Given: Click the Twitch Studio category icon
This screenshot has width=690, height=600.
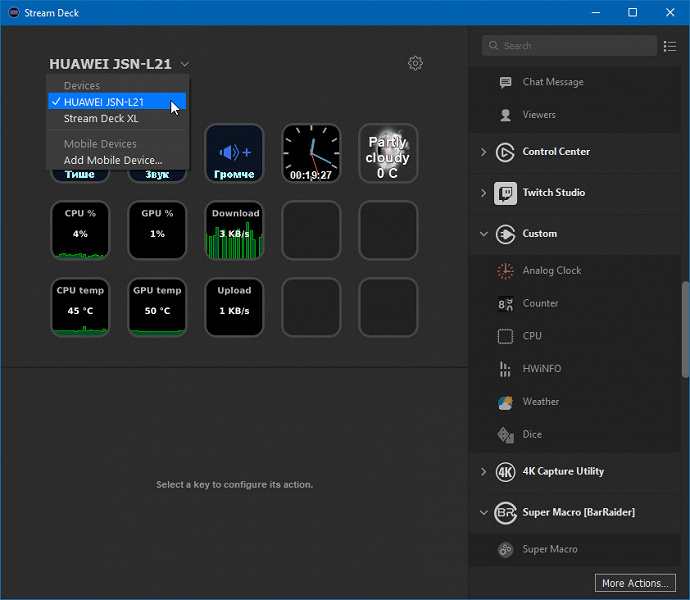Looking at the screenshot, I should point(505,193).
